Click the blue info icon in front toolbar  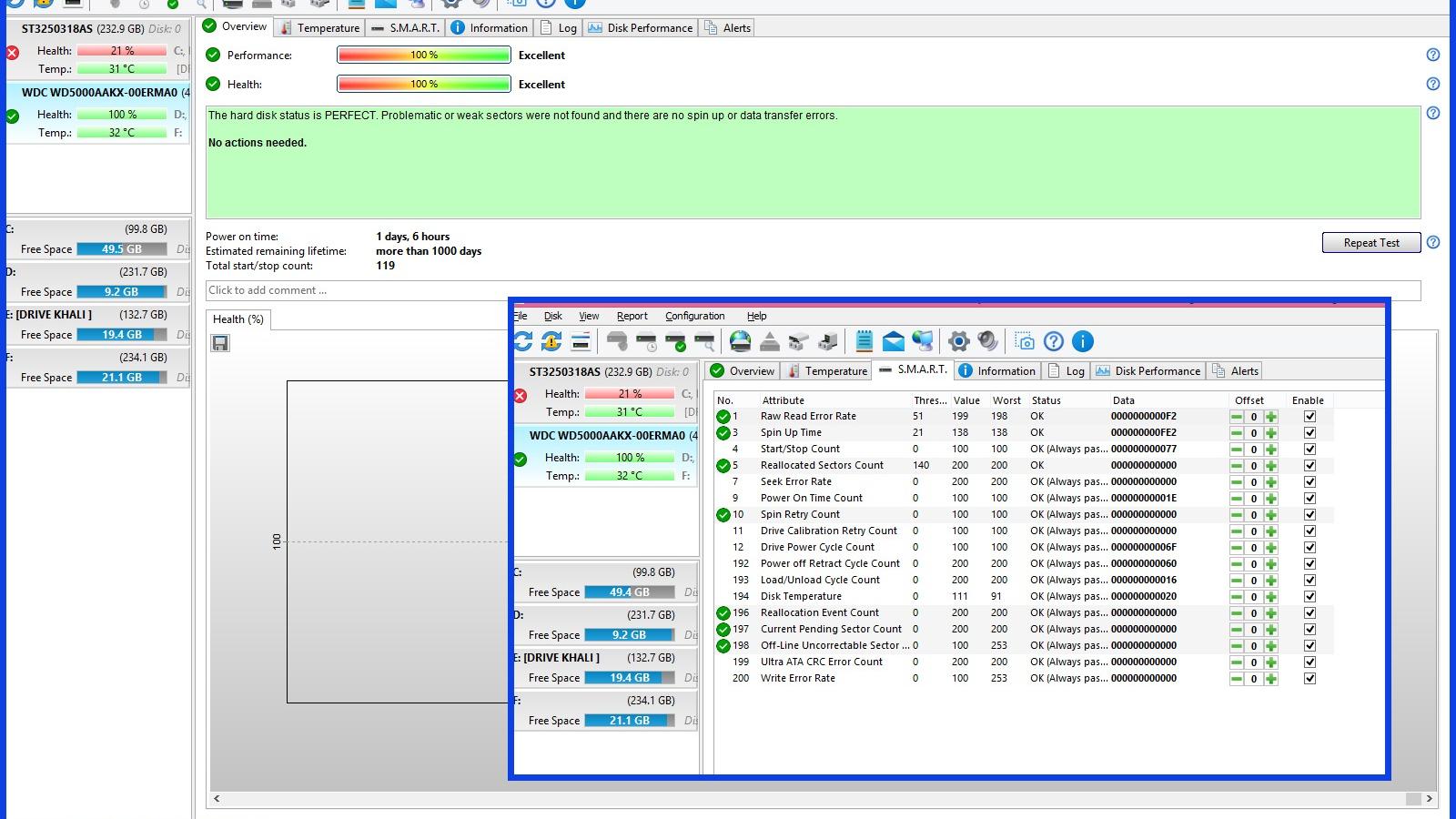tap(1083, 341)
